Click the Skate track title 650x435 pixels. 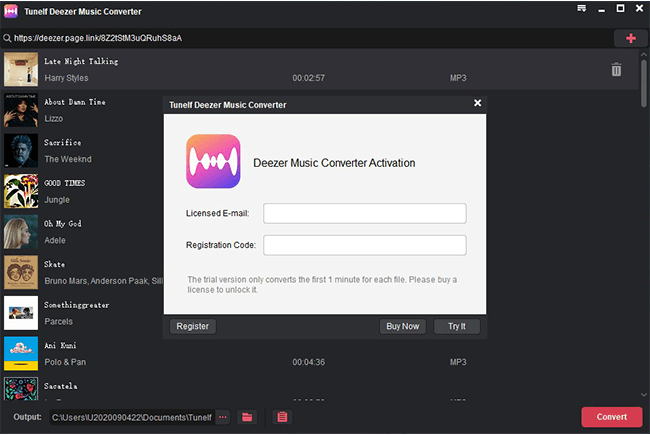[54, 265]
